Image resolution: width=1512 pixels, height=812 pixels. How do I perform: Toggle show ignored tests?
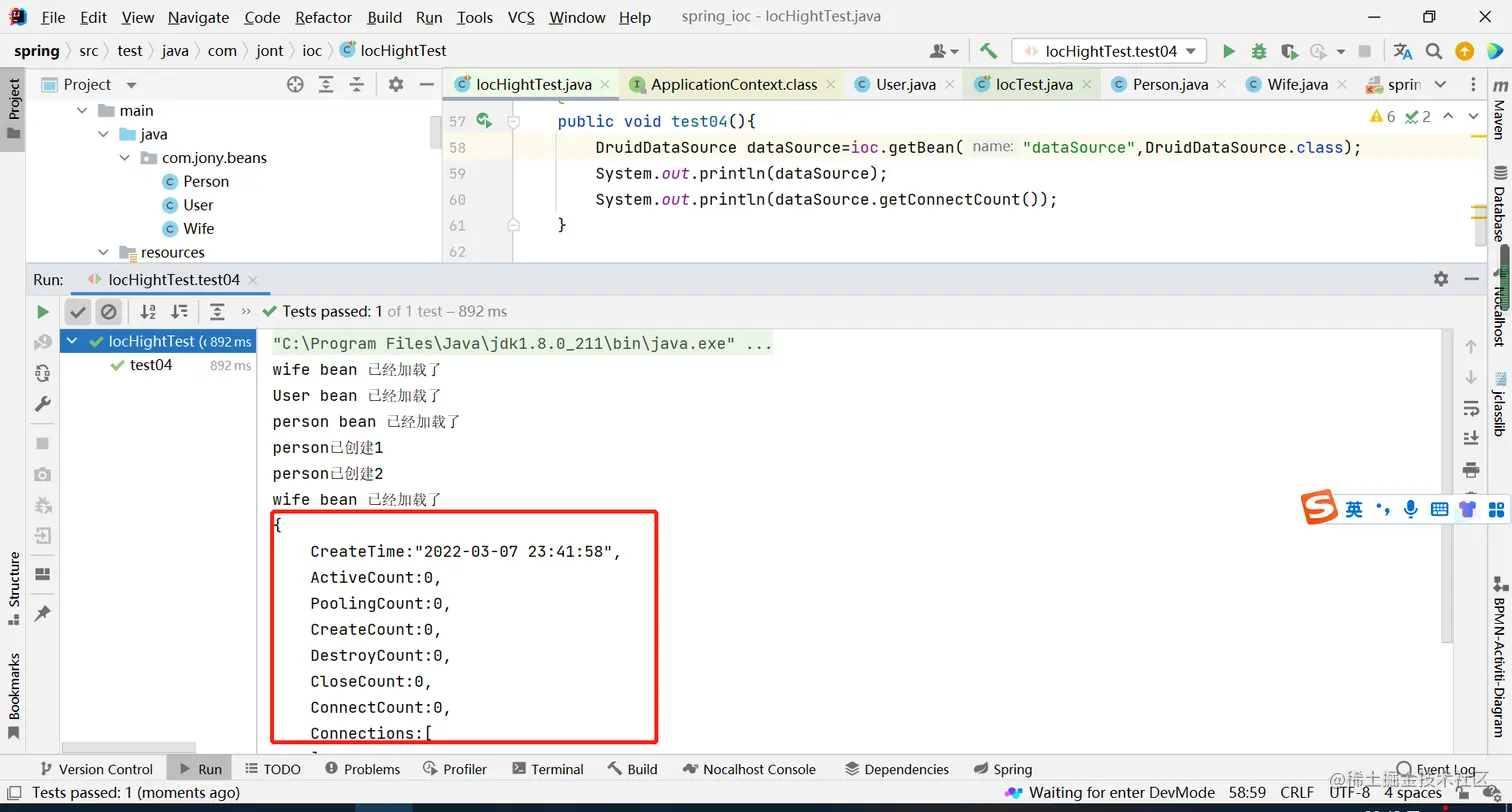coord(109,312)
